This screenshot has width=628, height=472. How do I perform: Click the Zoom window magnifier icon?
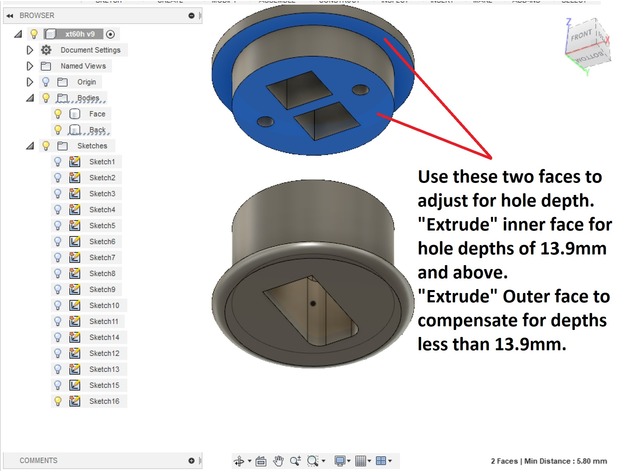tap(313, 461)
